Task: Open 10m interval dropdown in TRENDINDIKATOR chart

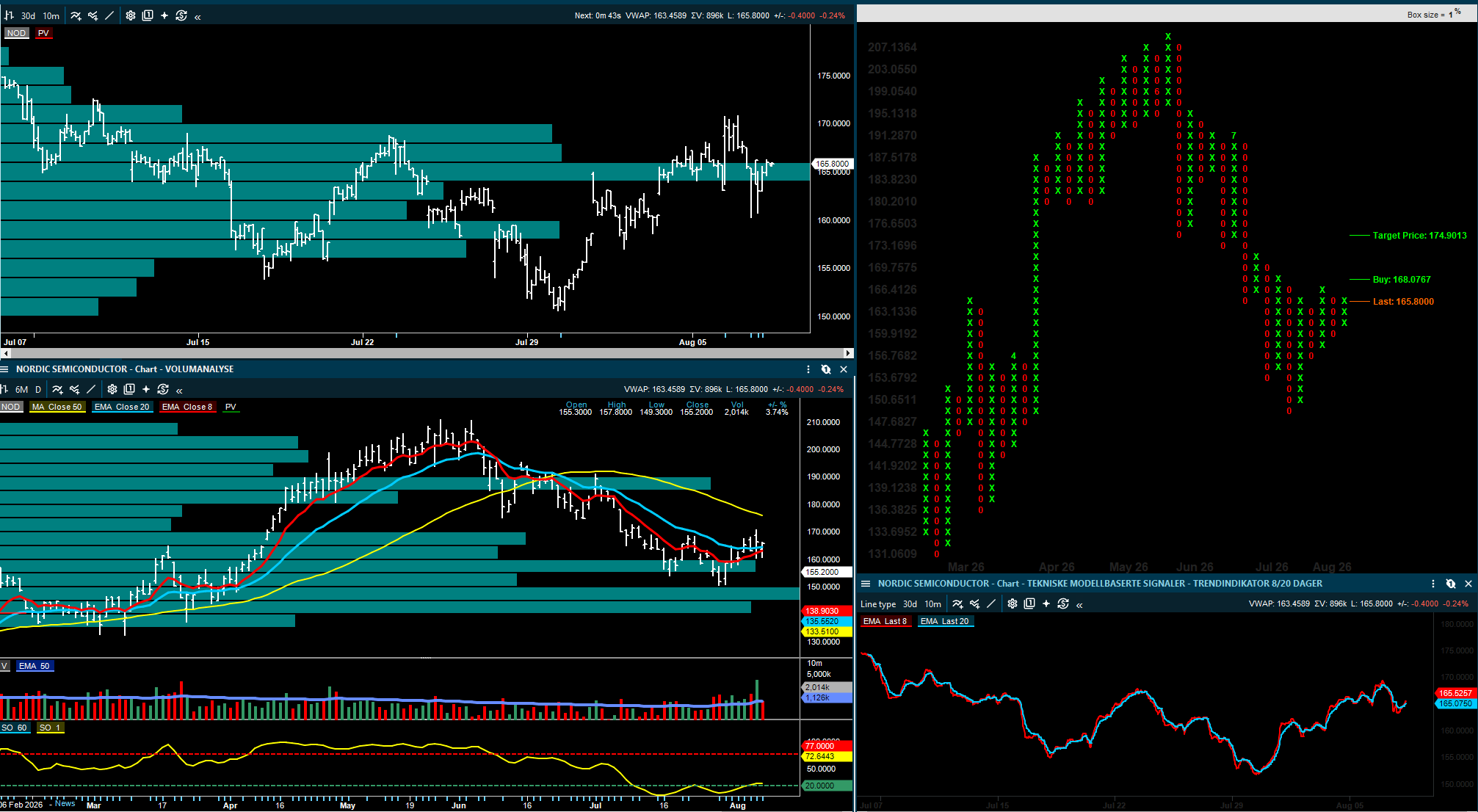Action: point(933,604)
